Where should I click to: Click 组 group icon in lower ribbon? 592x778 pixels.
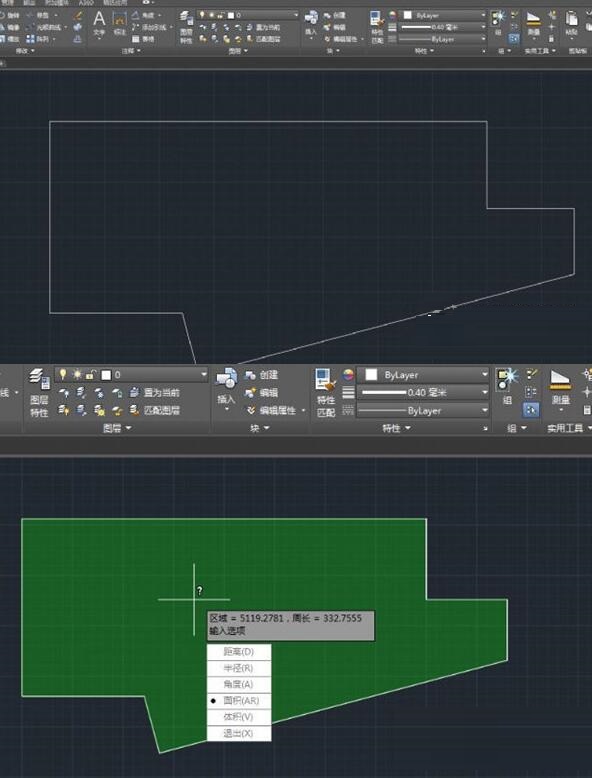tap(507, 379)
